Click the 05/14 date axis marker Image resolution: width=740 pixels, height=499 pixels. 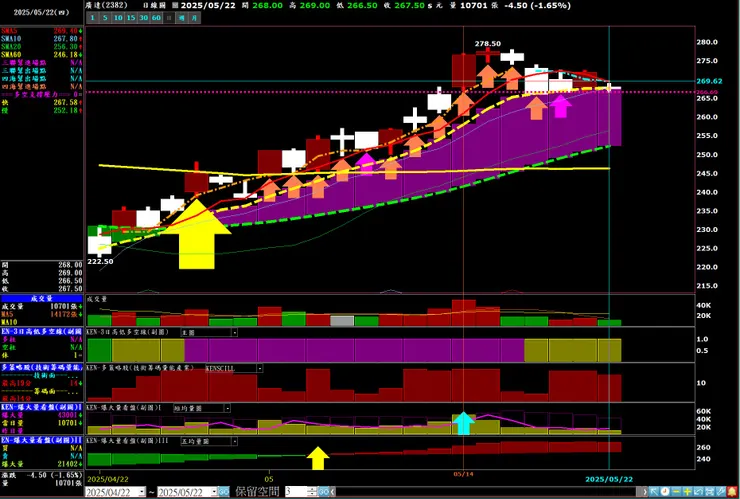(463, 474)
